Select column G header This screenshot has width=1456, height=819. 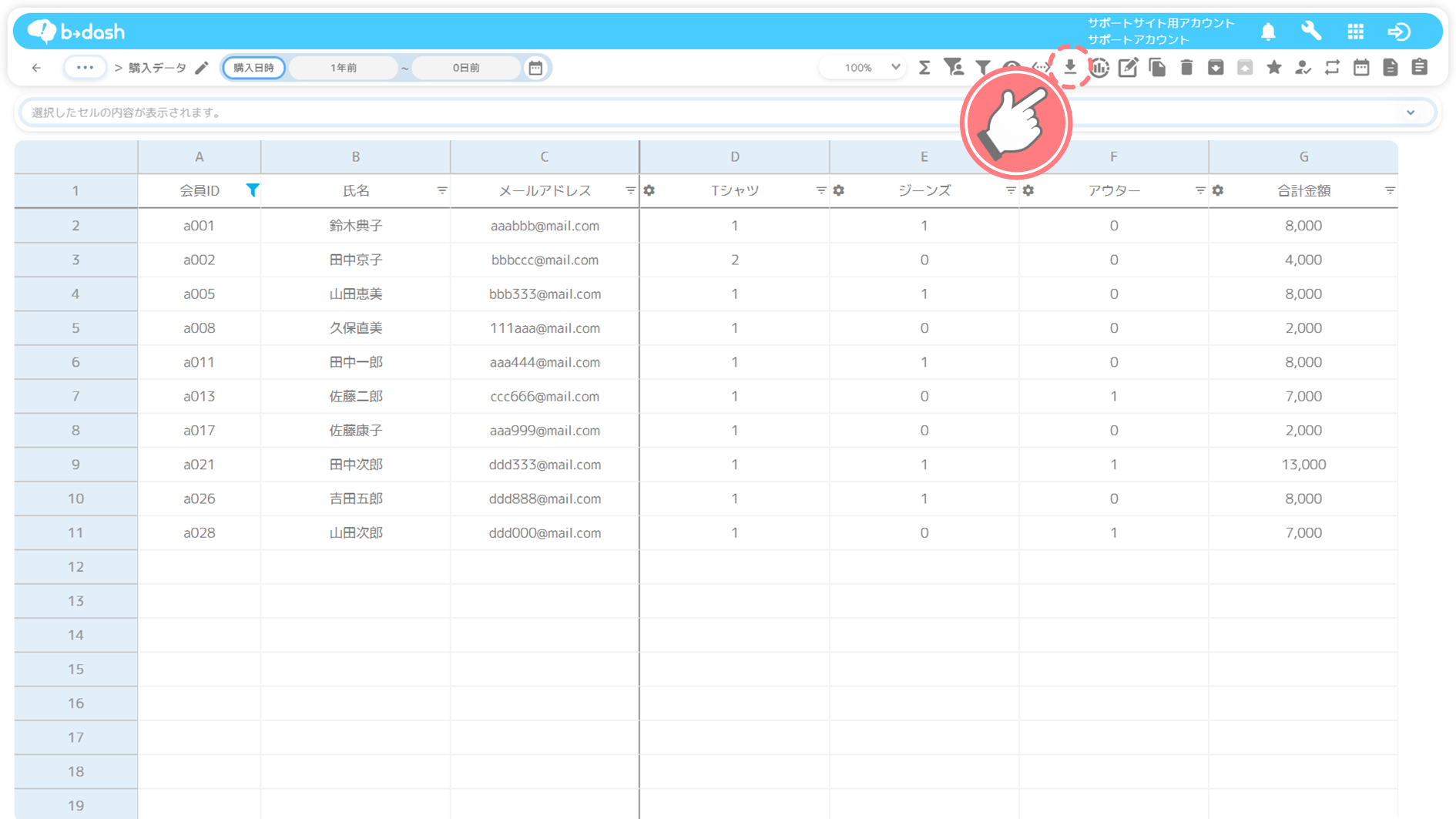[1303, 156]
